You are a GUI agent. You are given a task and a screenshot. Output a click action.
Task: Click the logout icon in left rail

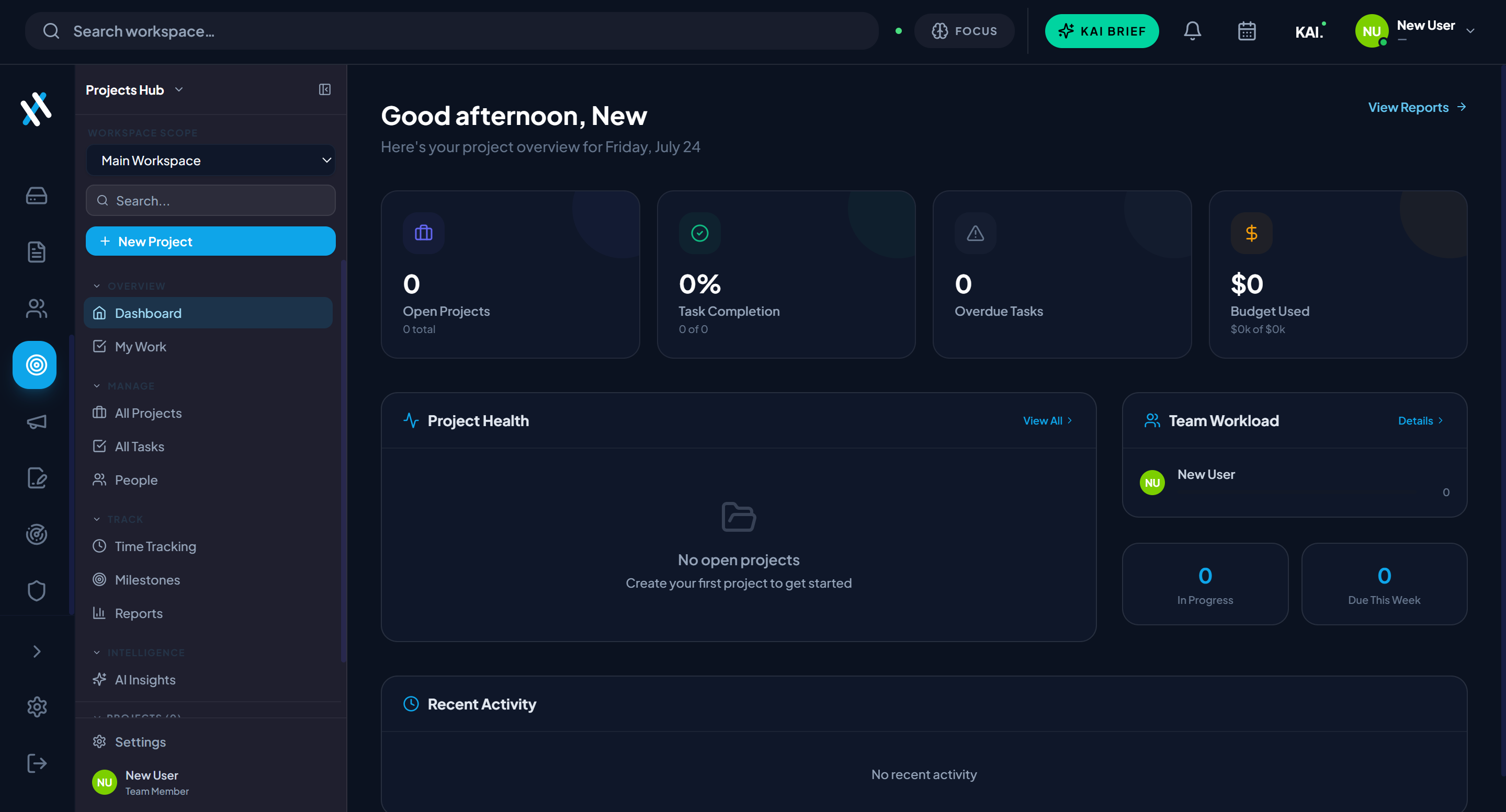pos(36,763)
